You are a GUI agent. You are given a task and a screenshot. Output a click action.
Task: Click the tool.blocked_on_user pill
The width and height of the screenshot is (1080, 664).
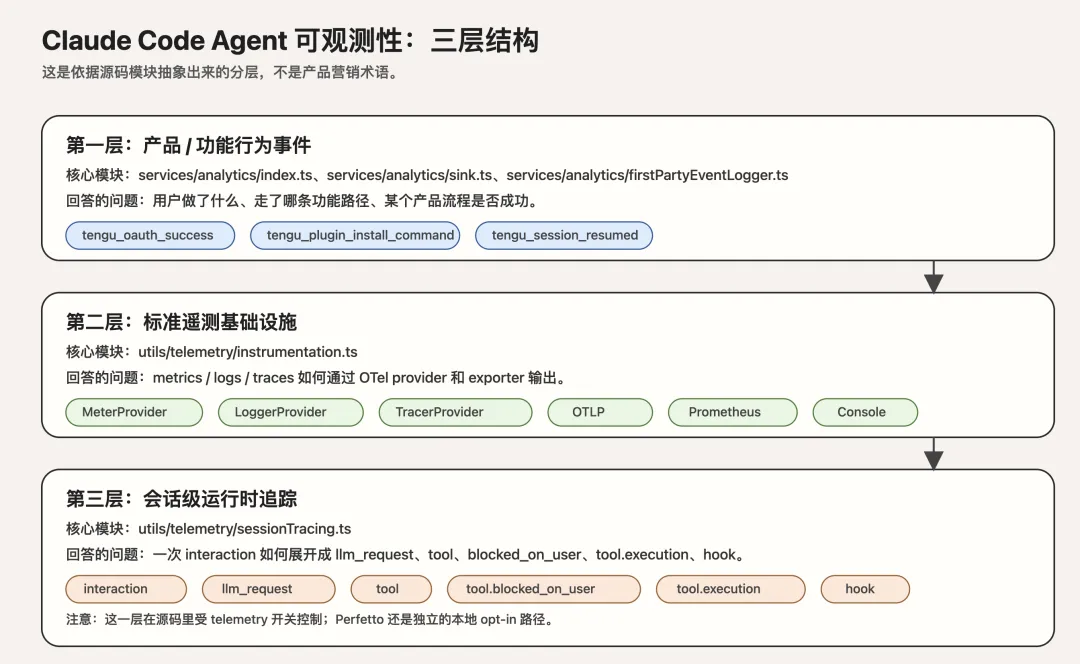coord(543,589)
